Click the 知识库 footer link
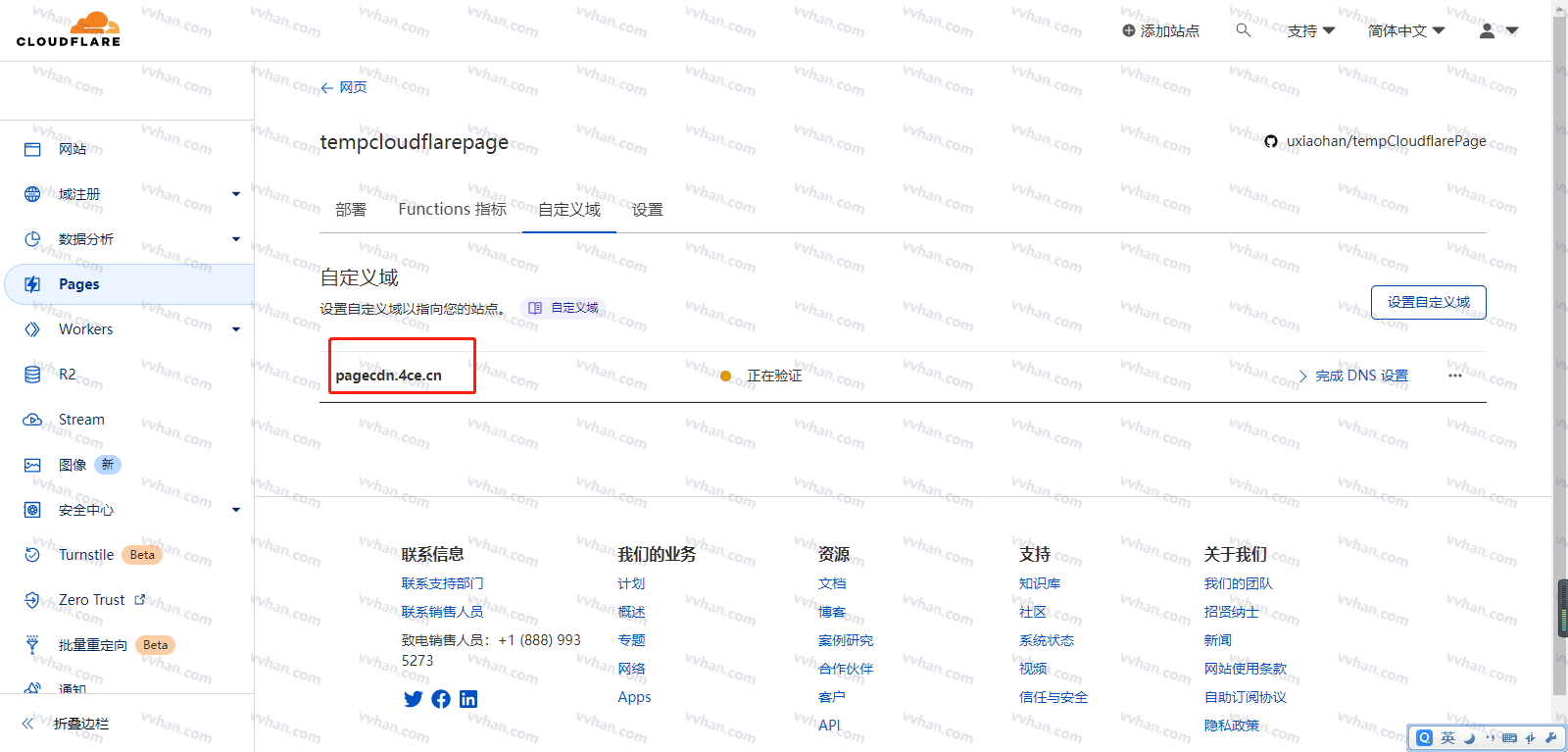1568x752 pixels. [x=1040, y=583]
